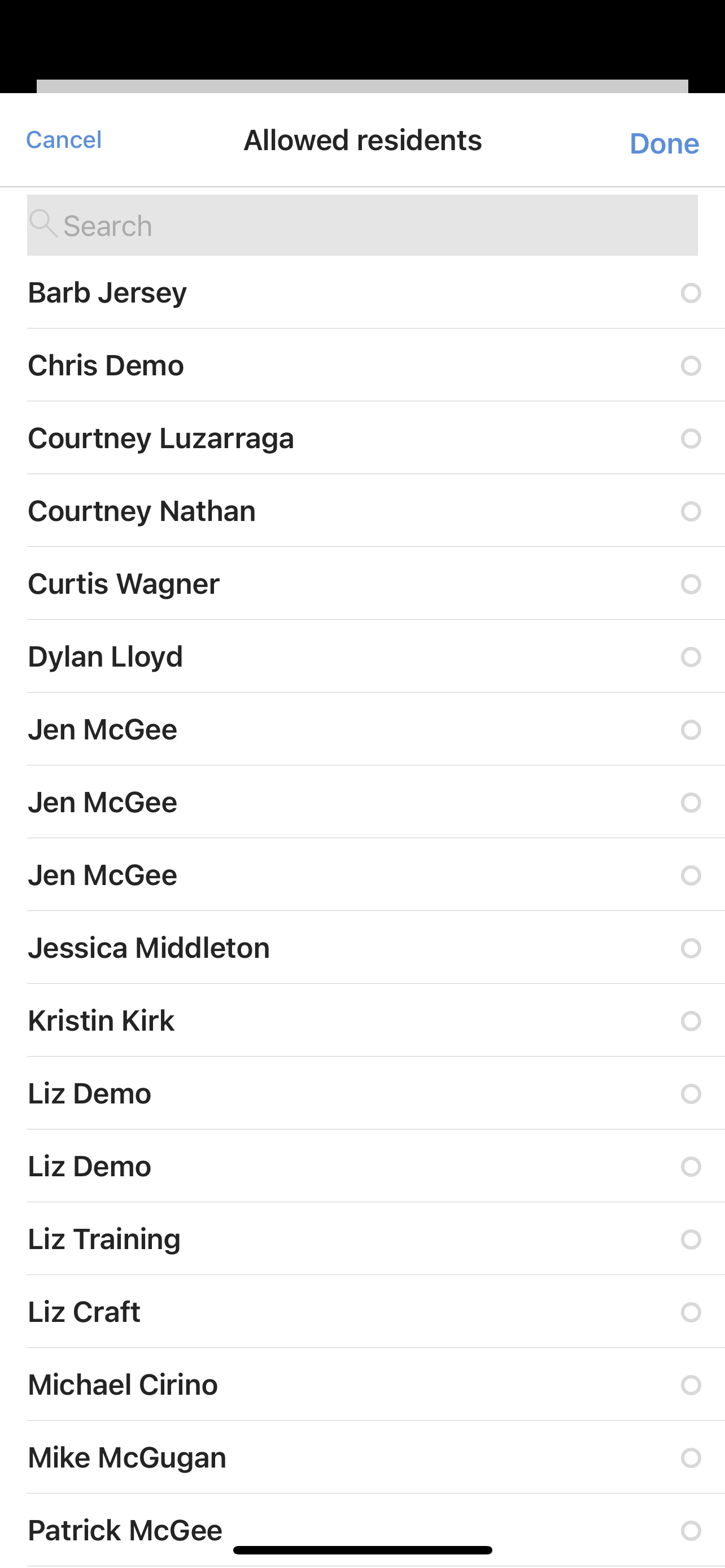Click the magnifying glass search icon
The height and width of the screenshot is (1568, 725).
tap(43, 224)
